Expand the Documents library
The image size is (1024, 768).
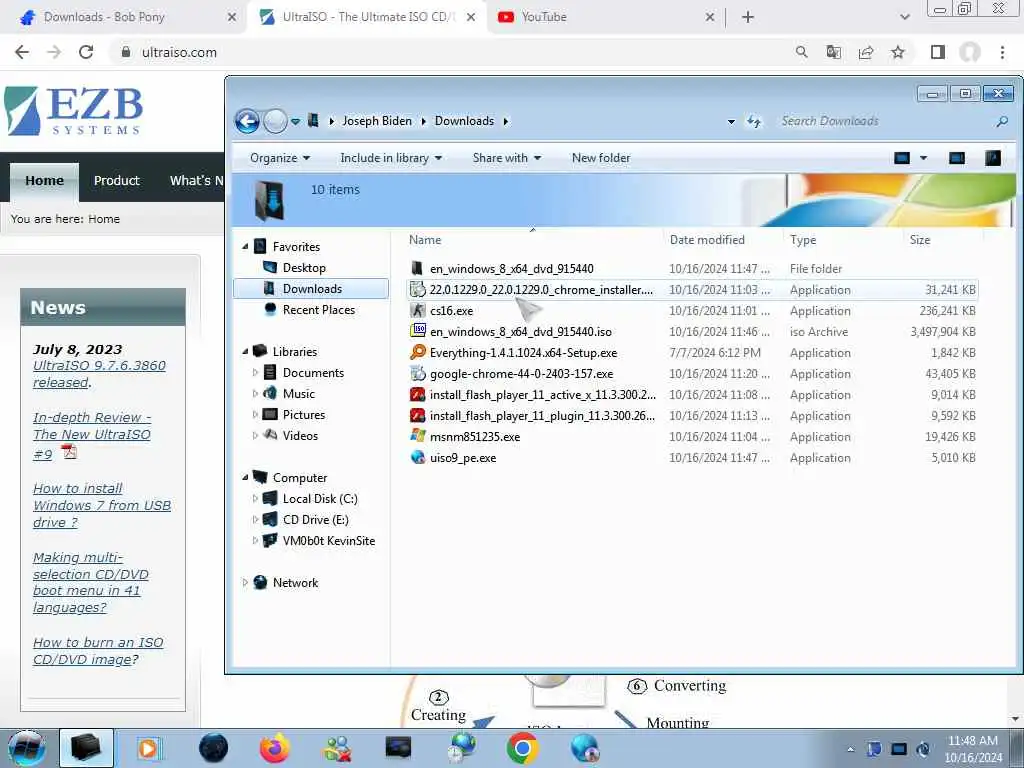pyautogui.click(x=255, y=372)
